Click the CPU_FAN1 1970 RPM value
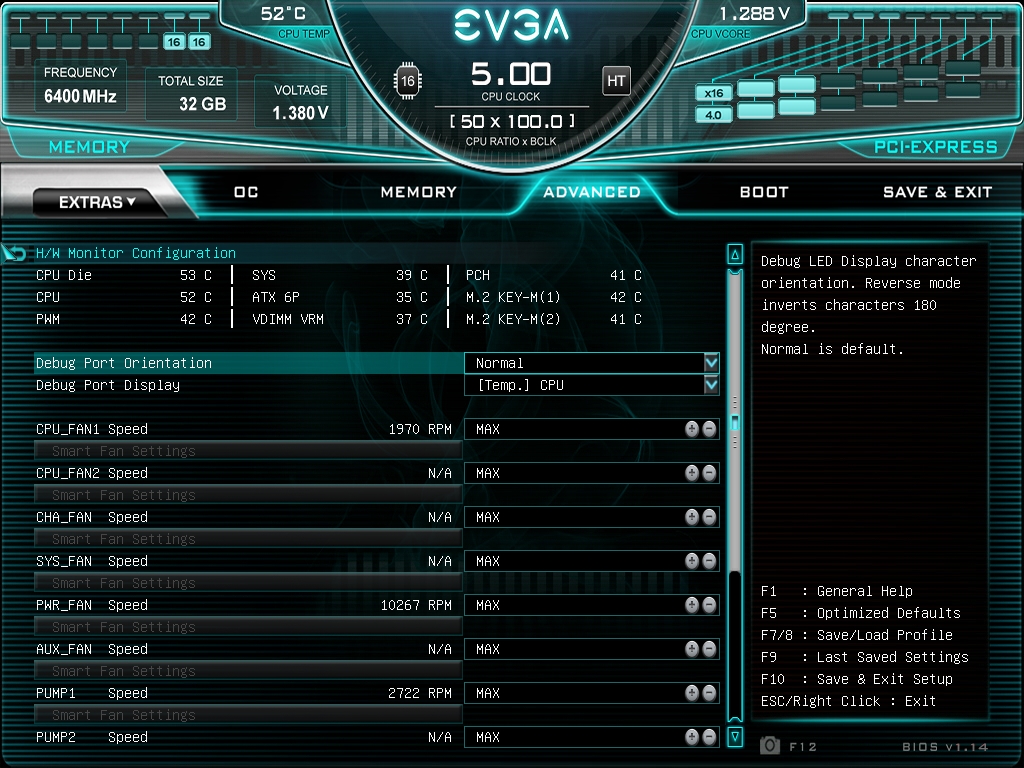 (x=420, y=429)
